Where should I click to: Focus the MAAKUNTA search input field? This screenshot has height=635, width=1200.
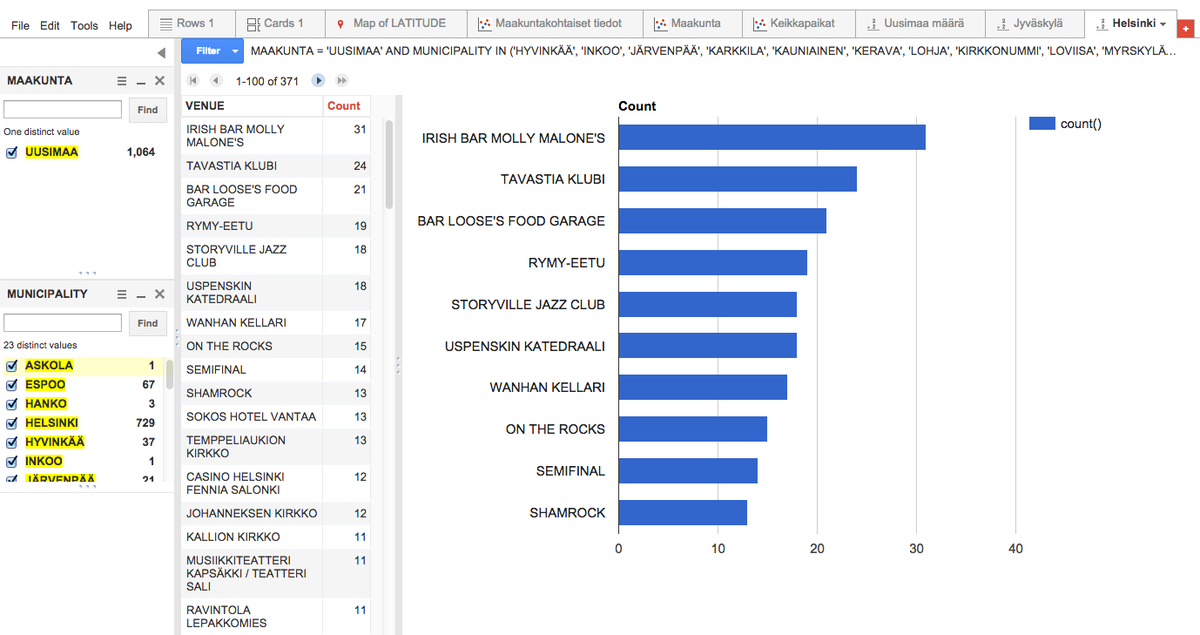tap(63, 109)
